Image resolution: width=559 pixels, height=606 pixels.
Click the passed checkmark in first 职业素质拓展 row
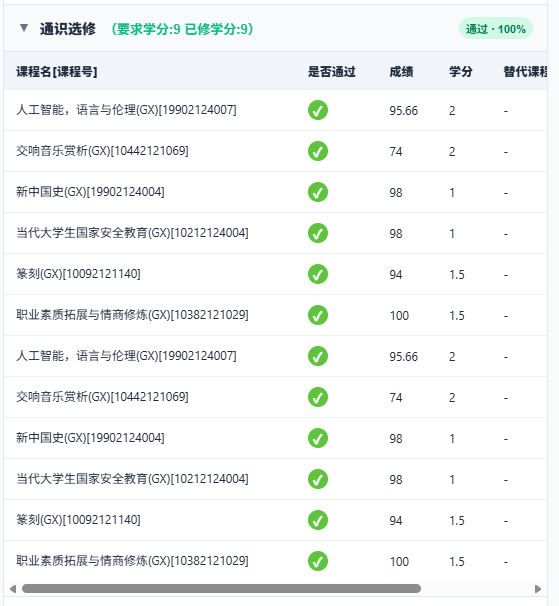click(x=318, y=315)
